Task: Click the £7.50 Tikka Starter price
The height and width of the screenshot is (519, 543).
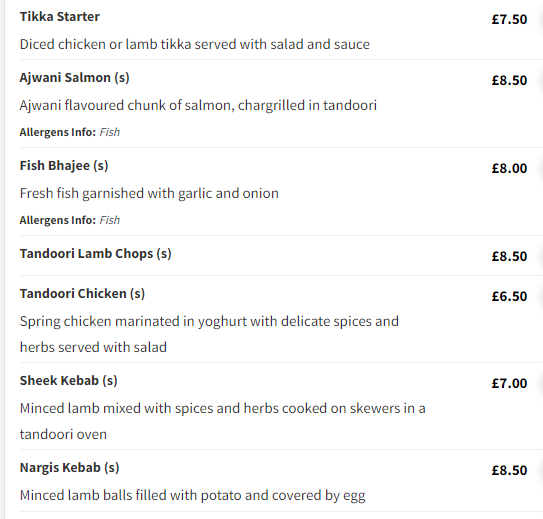Action: (x=509, y=19)
